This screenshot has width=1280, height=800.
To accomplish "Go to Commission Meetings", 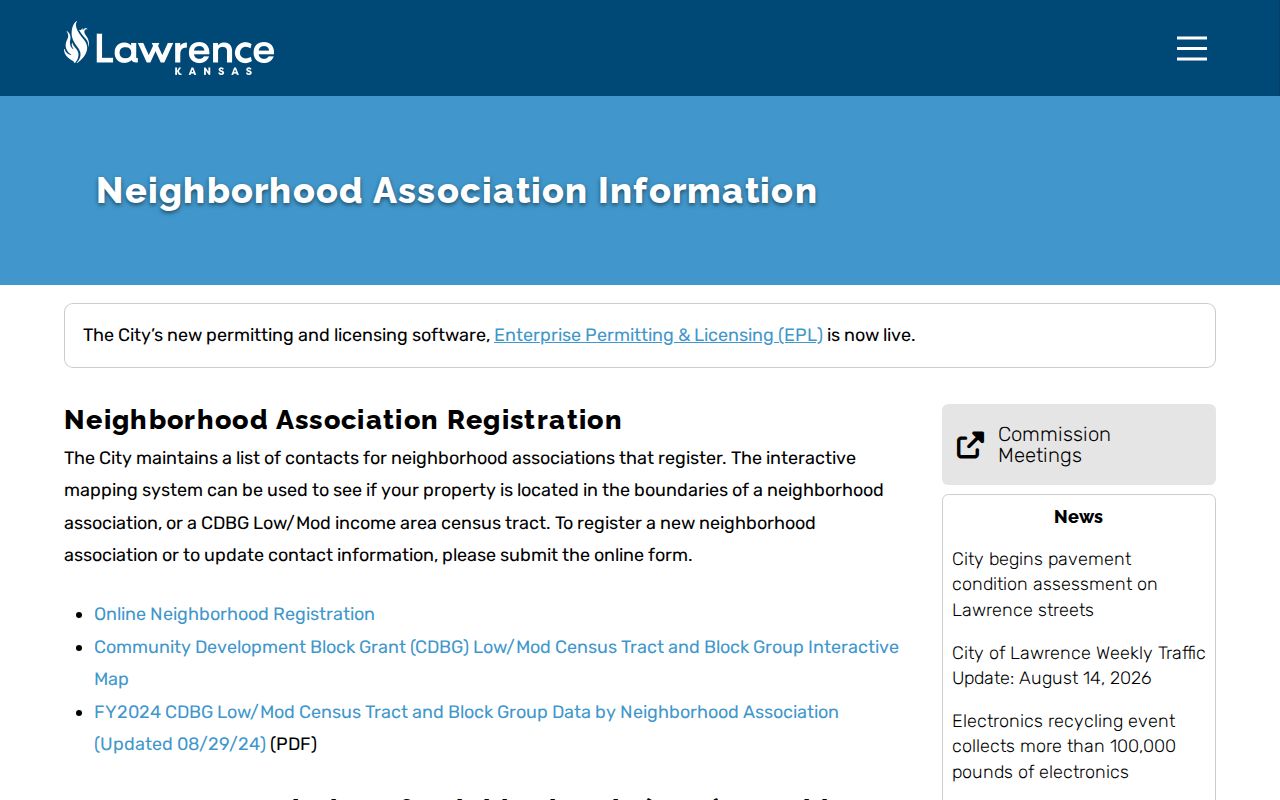I will click(1079, 445).
